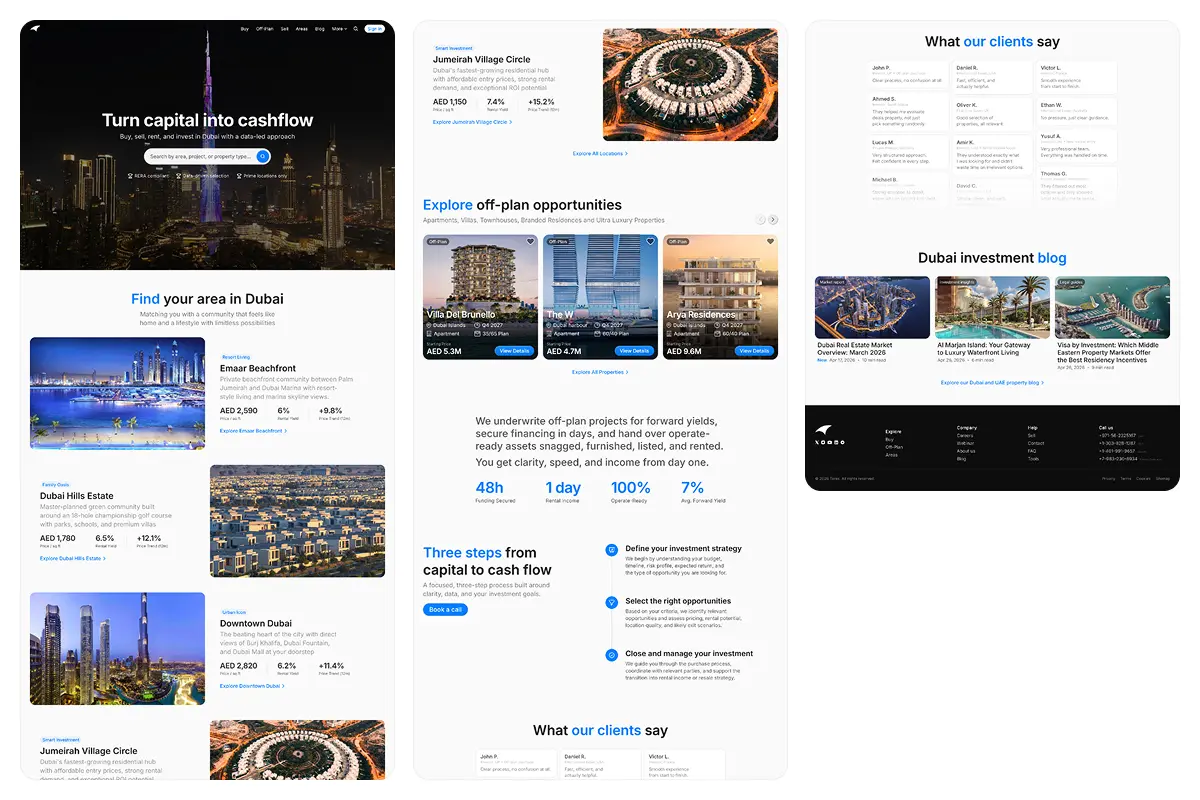
Task: Click the RERA compliant badge icon
Action: pos(131,175)
